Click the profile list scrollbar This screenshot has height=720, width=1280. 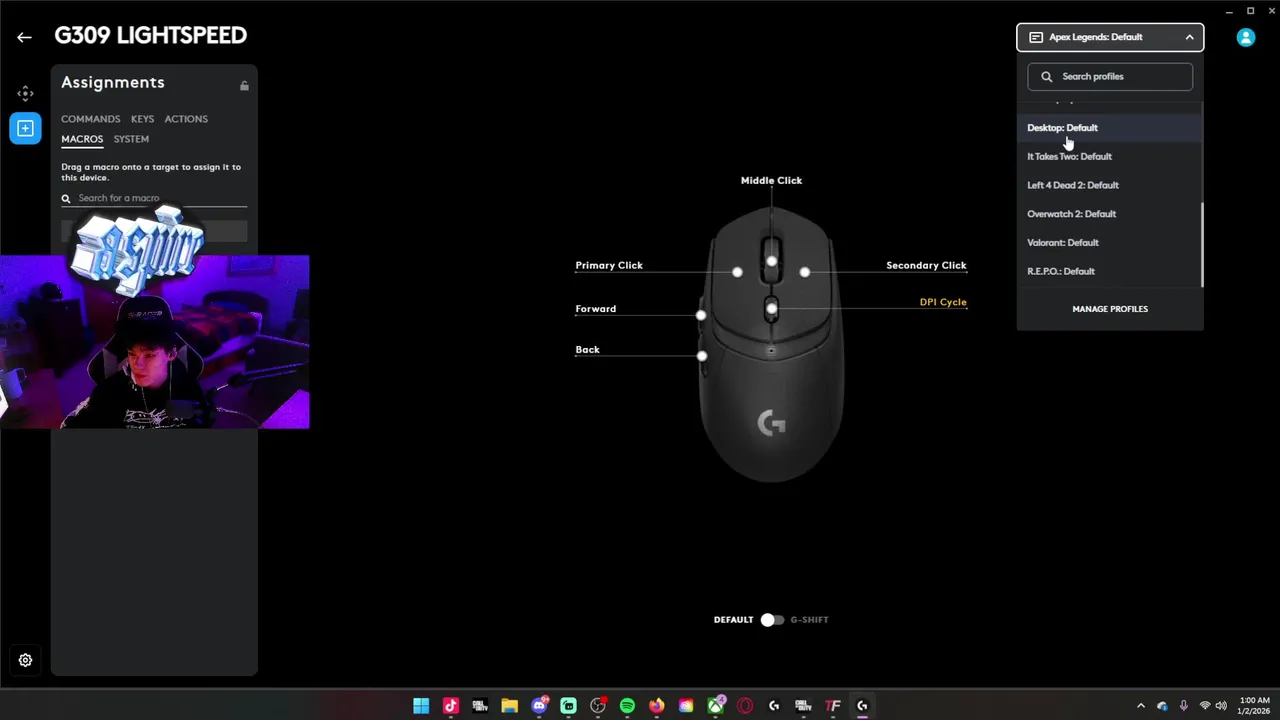[x=1201, y=245]
